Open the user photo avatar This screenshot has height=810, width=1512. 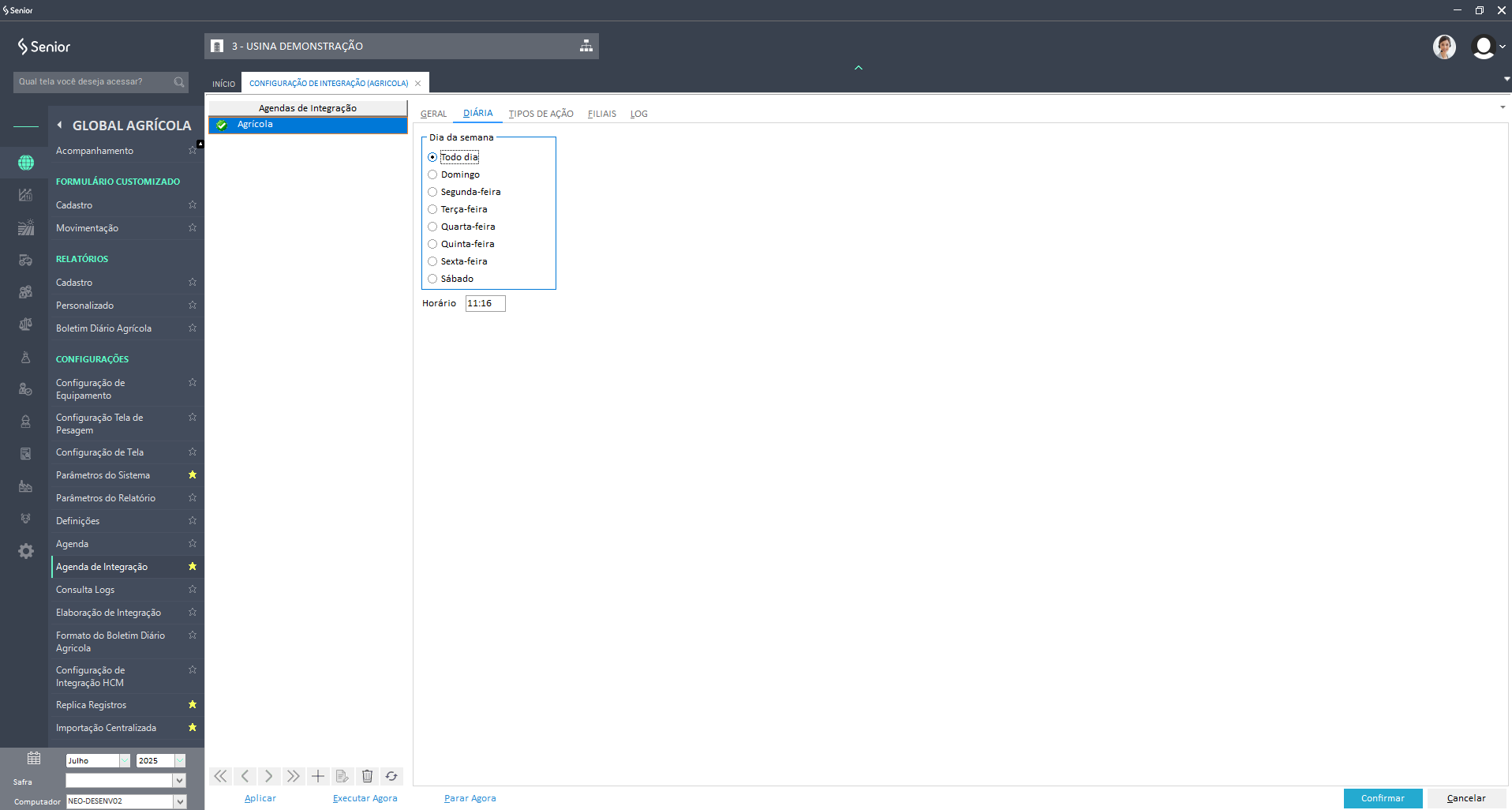(x=1444, y=47)
